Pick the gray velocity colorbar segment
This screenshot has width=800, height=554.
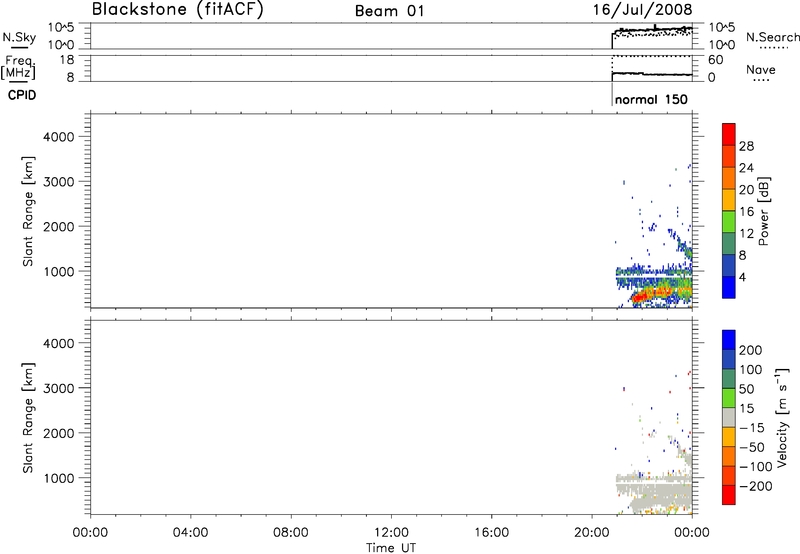point(729,417)
